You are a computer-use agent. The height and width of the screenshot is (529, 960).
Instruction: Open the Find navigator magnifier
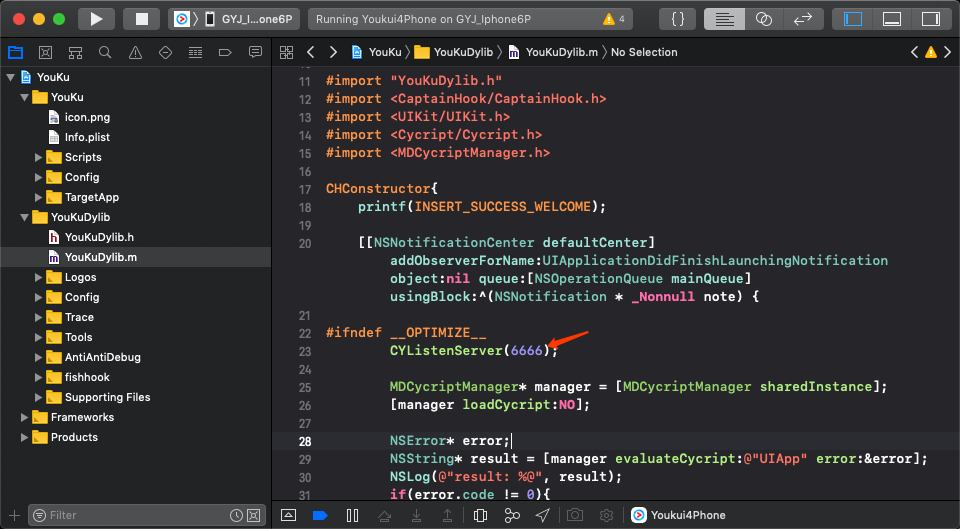[105, 53]
